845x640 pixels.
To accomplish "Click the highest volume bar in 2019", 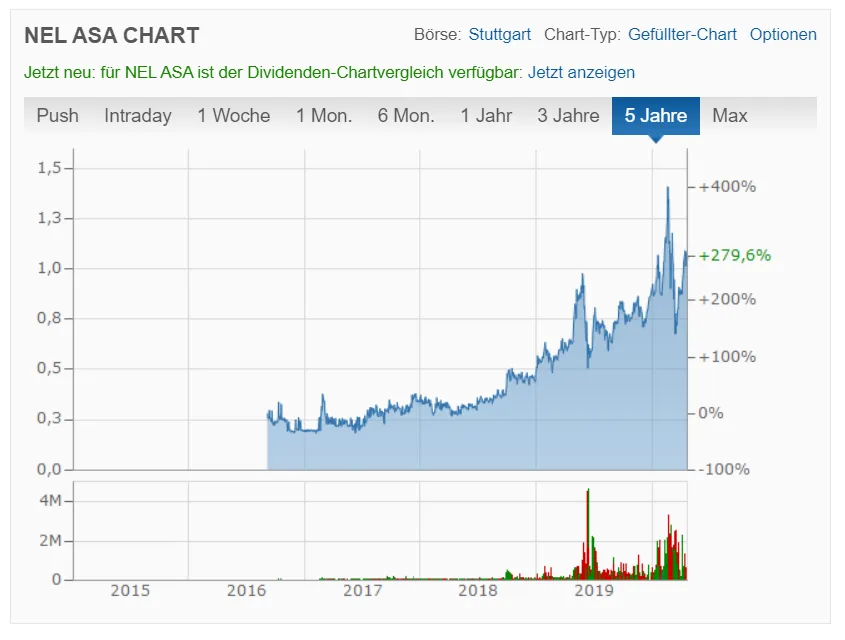I will [x=588, y=492].
